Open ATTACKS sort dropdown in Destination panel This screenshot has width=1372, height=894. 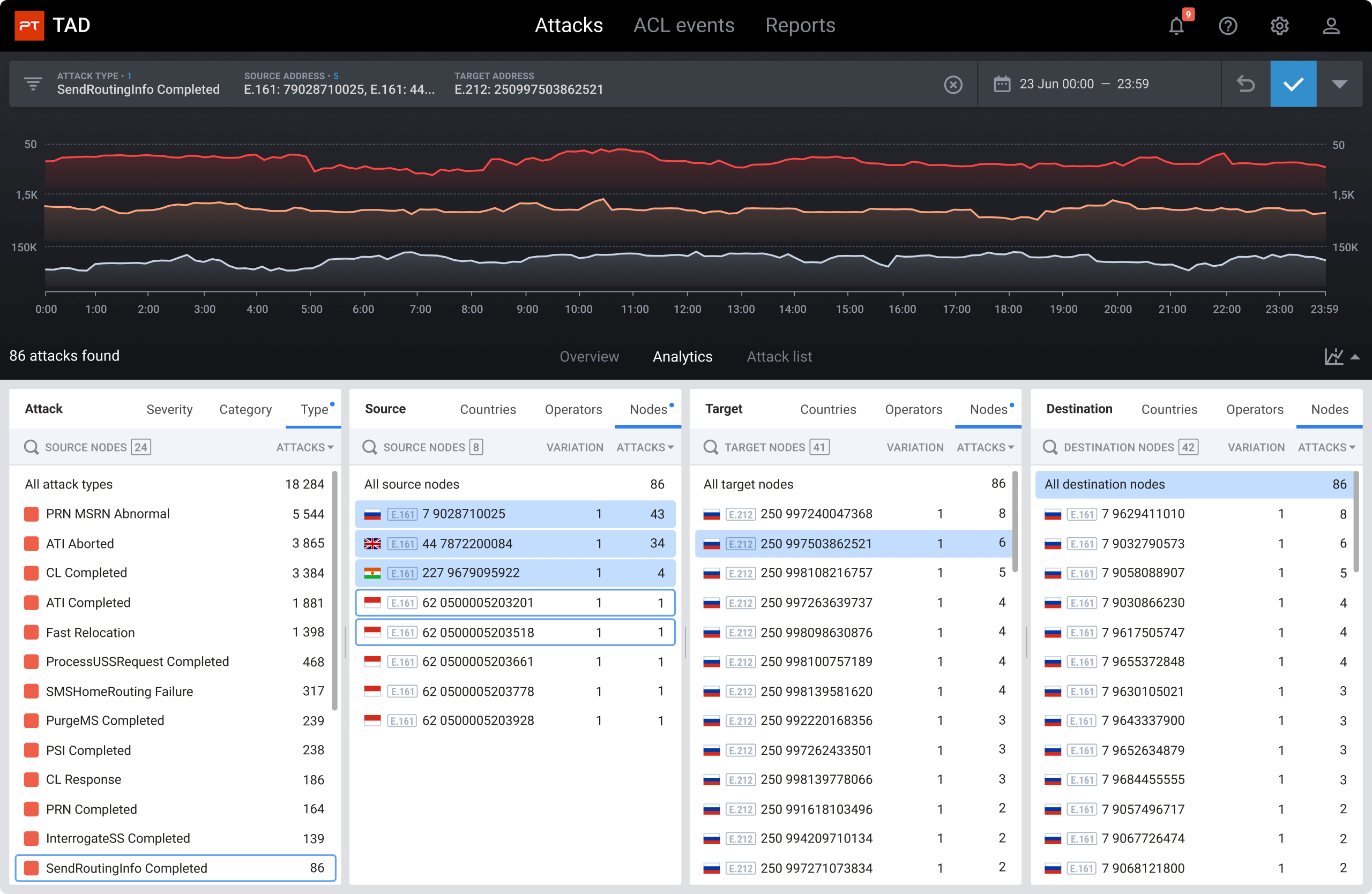coord(1326,448)
